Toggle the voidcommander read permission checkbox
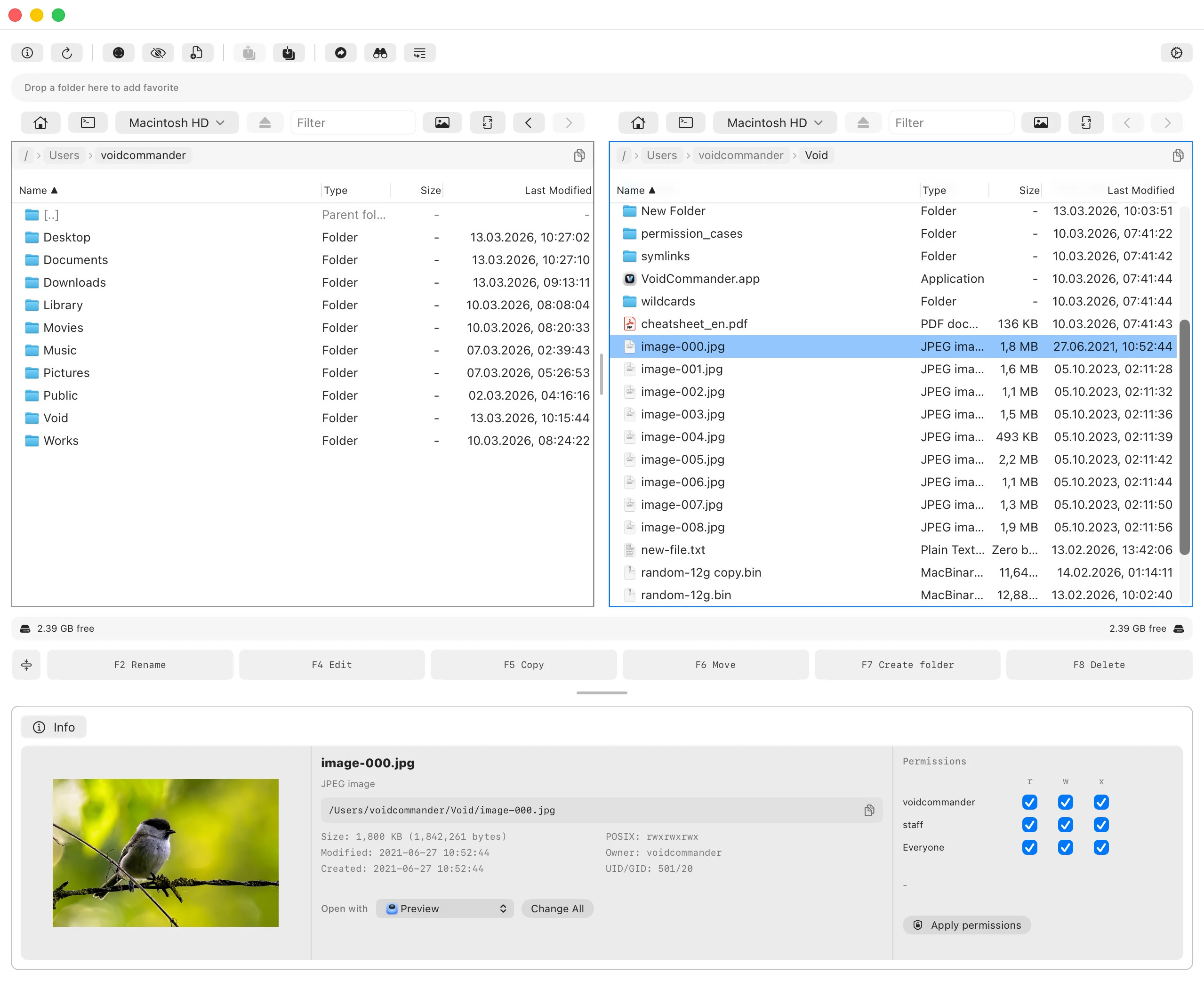The image size is (1204, 981). (x=1029, y=802)
